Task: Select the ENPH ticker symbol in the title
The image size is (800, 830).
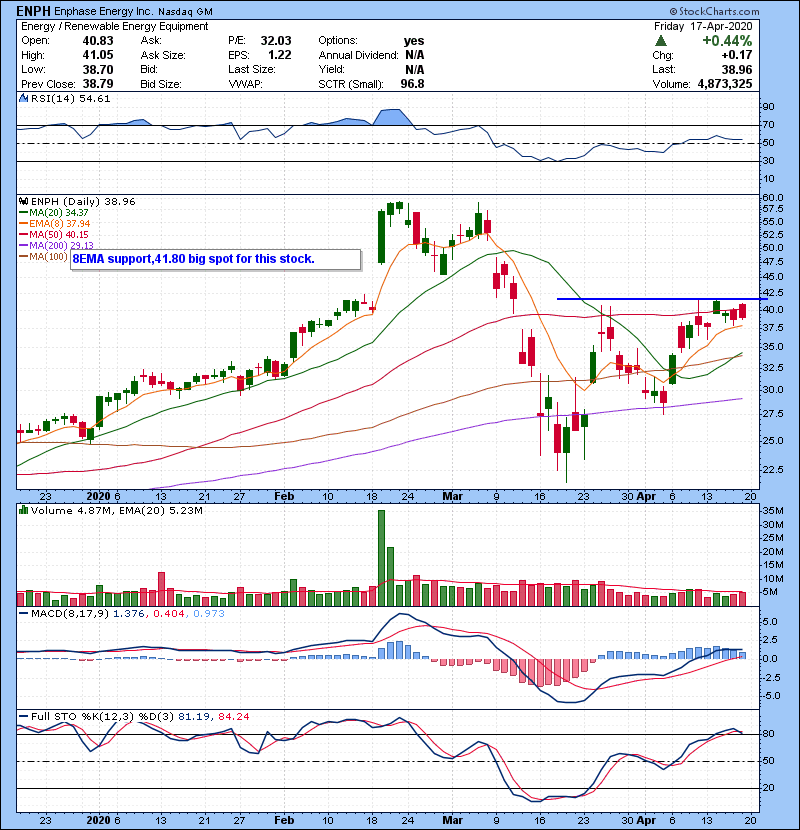Action: (x=33, y=11)
